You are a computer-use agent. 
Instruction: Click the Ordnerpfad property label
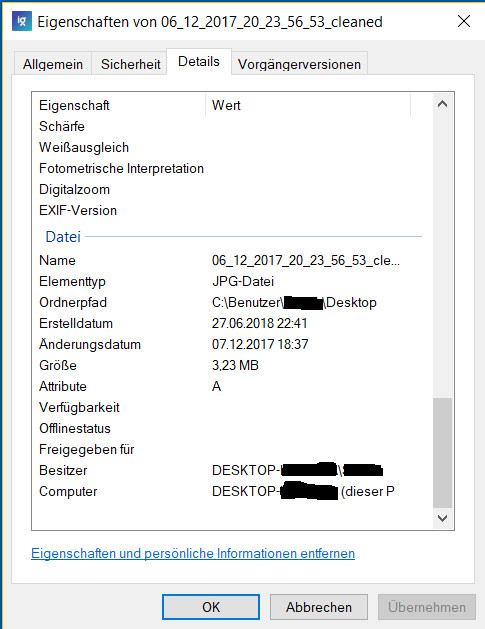(73, 302)
